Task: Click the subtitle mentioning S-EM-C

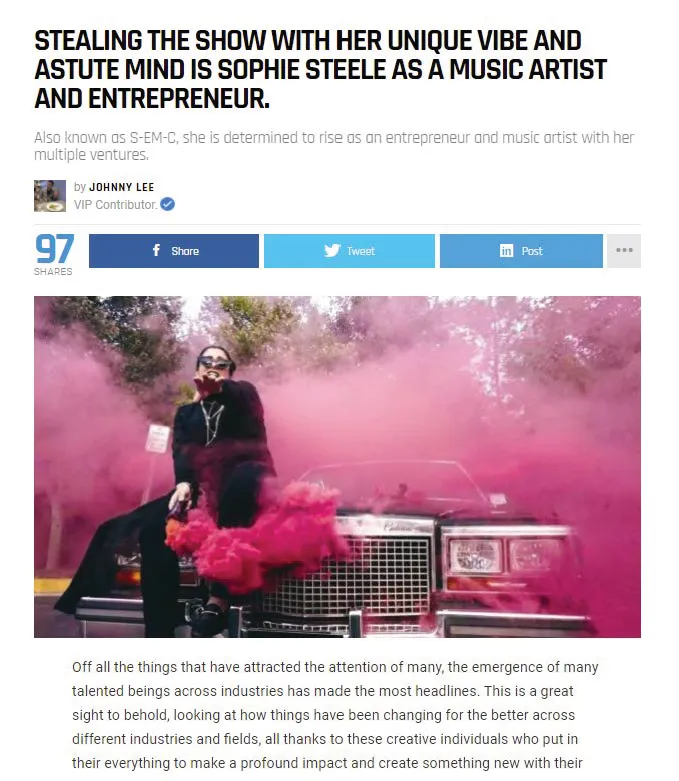Action: [x=334, y=146]
